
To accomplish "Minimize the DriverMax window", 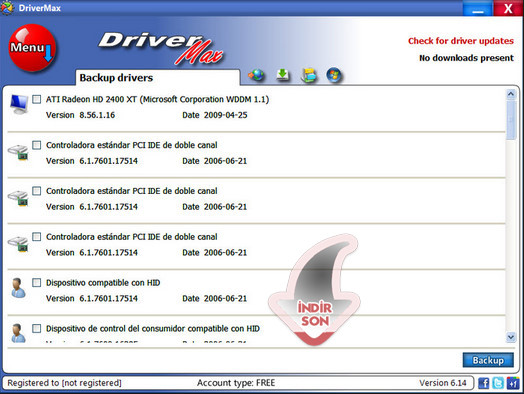I will [x=478, y=8].
